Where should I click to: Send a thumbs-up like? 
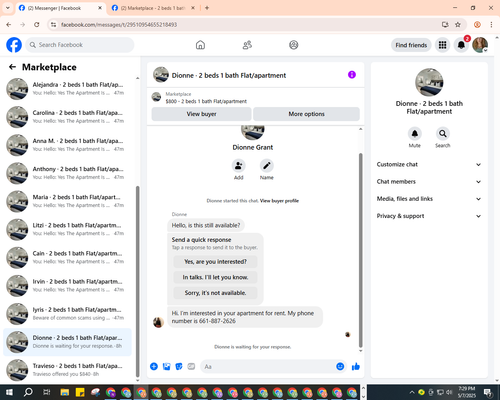click(x=356, y=367)
